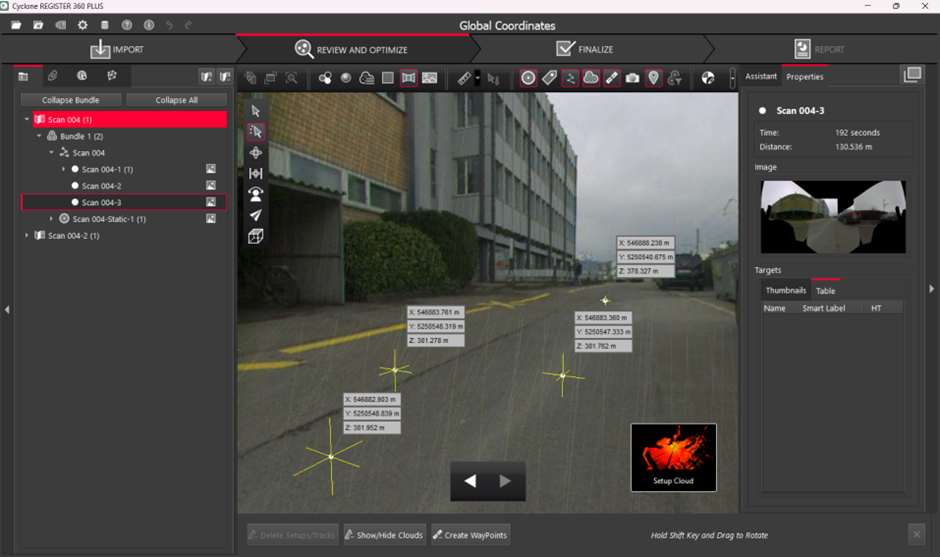Click the Setup Cloud thumbnail
Screen dimensions: 940x557
click(x=673, y=457)
